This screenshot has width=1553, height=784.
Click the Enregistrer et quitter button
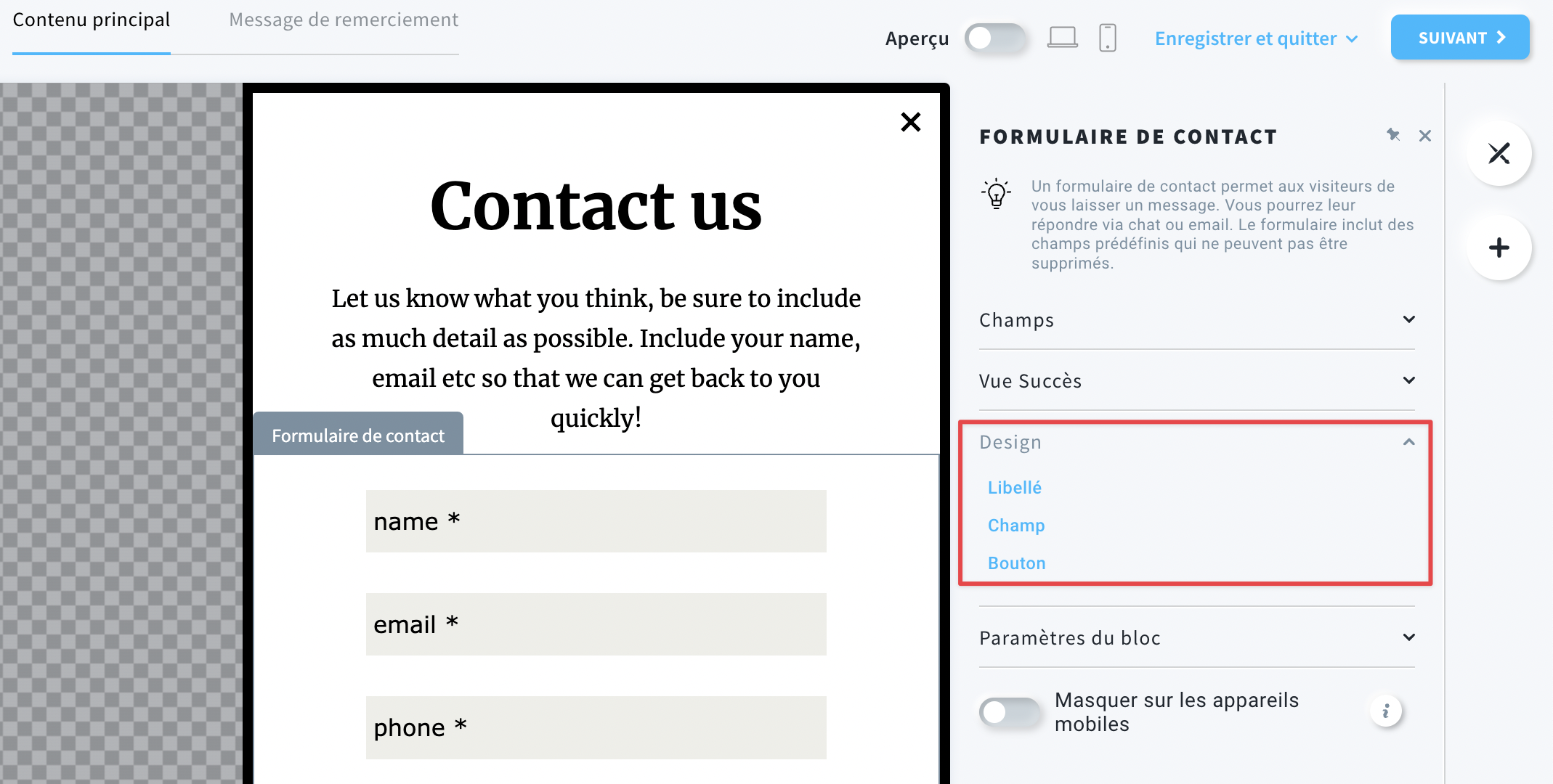pyautogui.click(x=1255, y=37)
